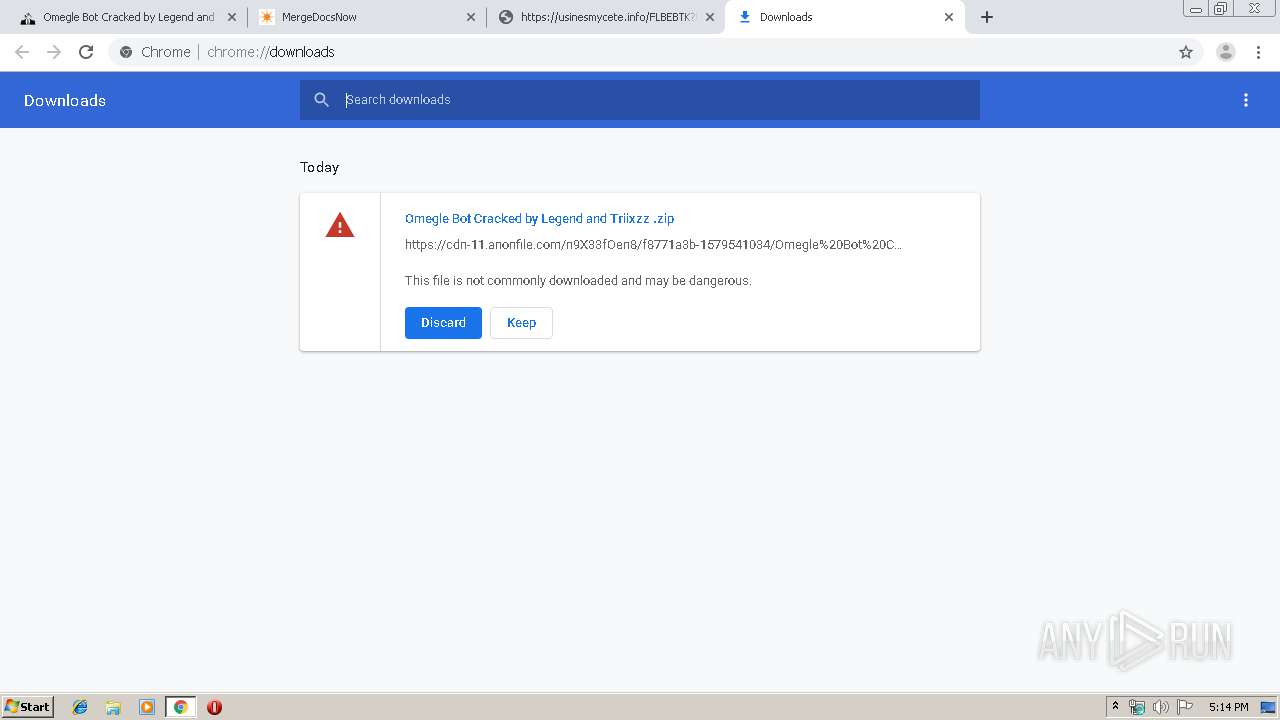The height and width of the screenshot is (720, 1280).
Task: Click the Chrome site info icon in address bar
Action: coord(126,52)
